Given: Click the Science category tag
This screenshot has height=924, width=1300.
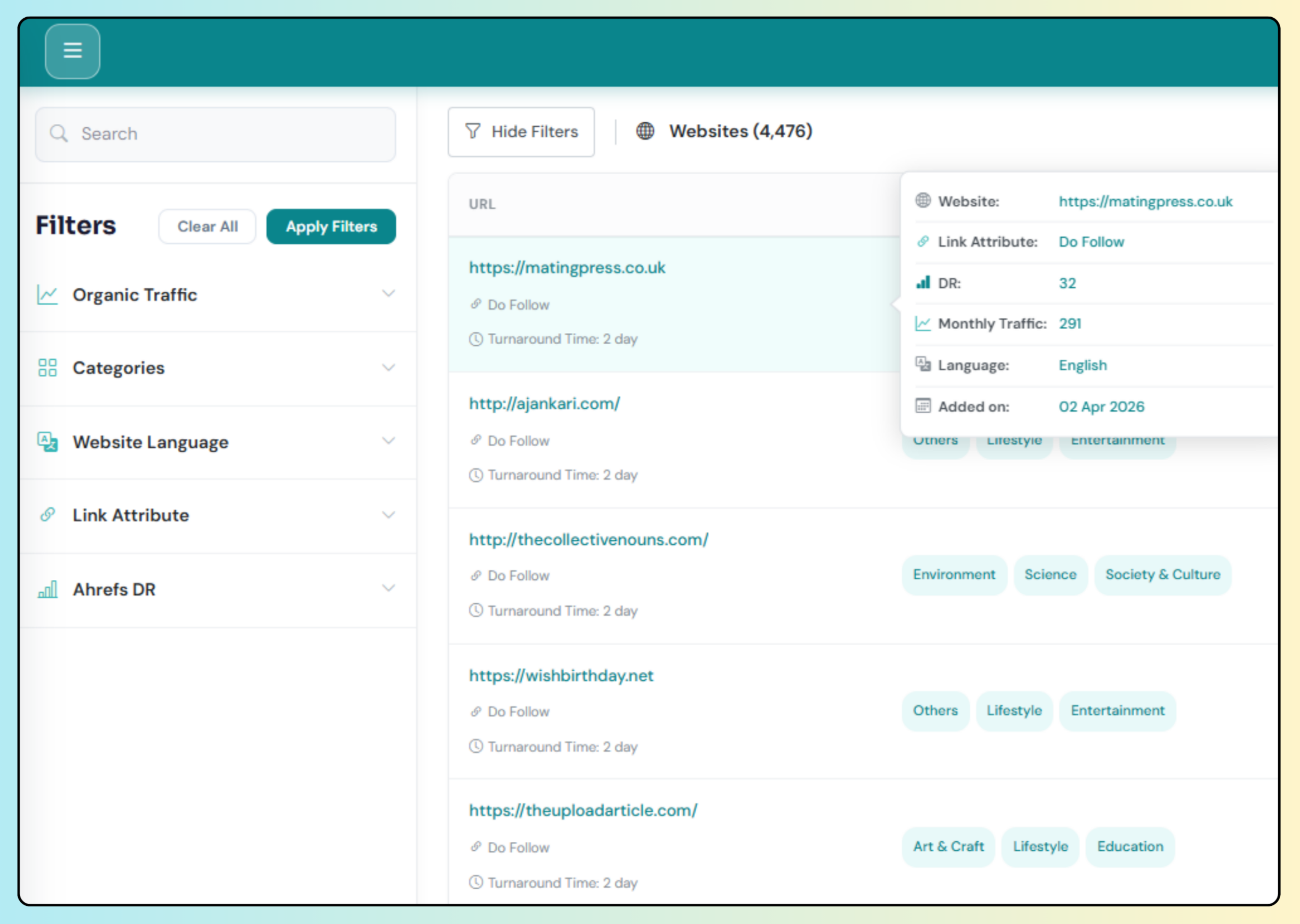Looking at the screenshot, I should (1050, 575).
